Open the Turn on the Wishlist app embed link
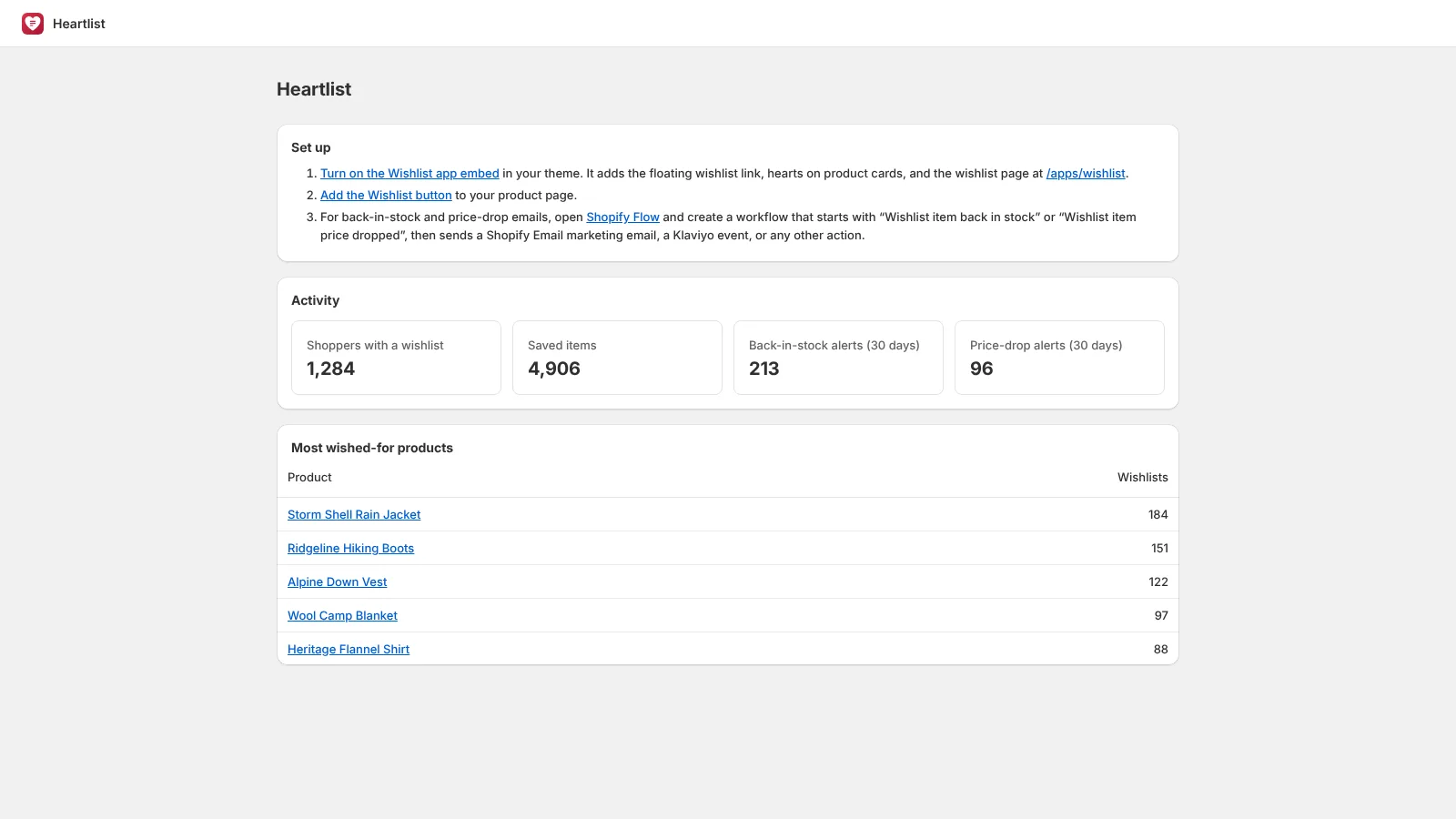Viewport: 1456px width, 819px height. tap(409, 174)
